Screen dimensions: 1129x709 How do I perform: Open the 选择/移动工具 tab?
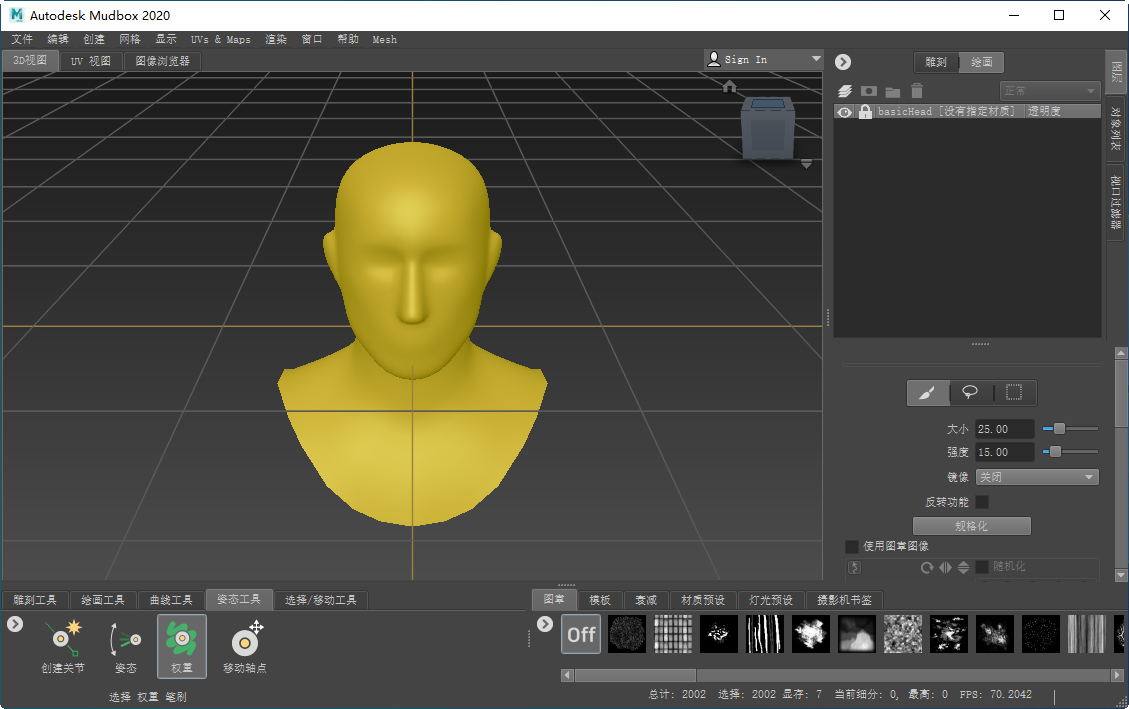point(320,600)
